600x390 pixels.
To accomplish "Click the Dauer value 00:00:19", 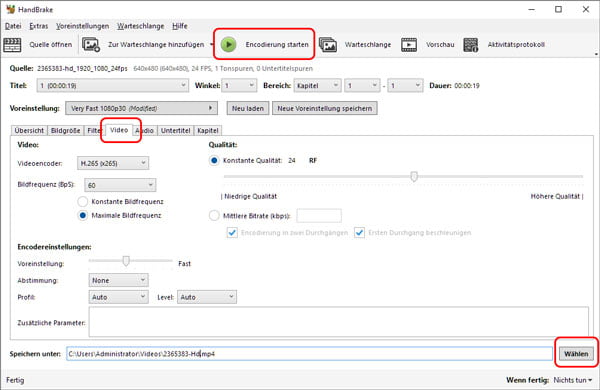I will click(467, 86).
